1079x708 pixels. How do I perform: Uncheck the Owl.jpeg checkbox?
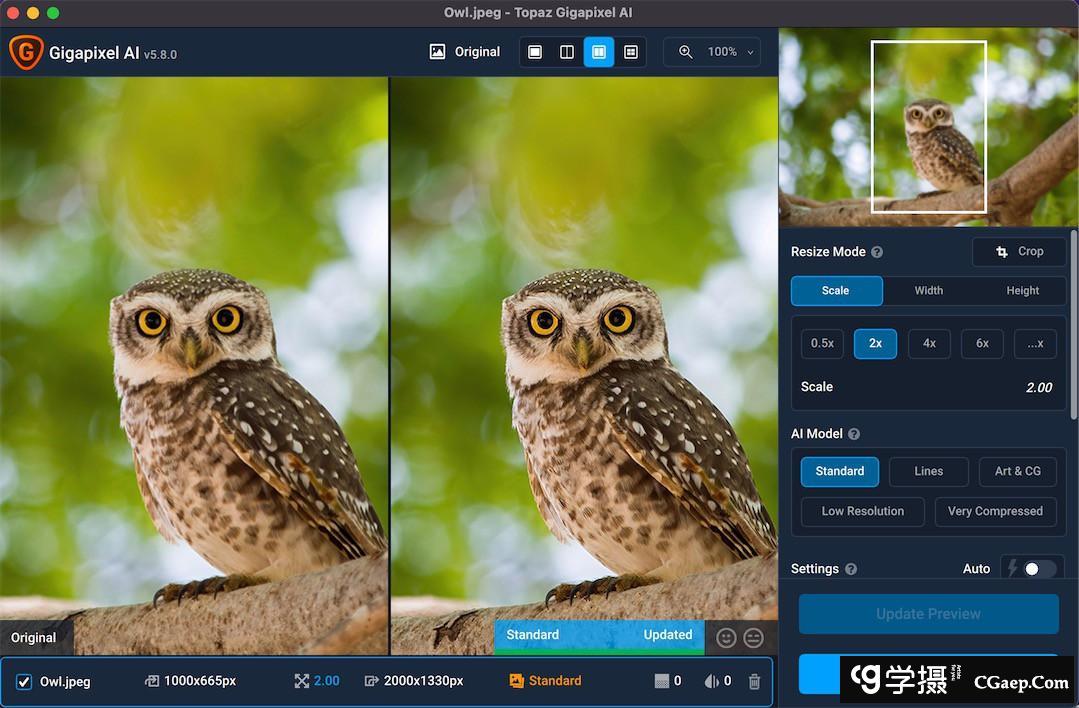tap(24, 682)
